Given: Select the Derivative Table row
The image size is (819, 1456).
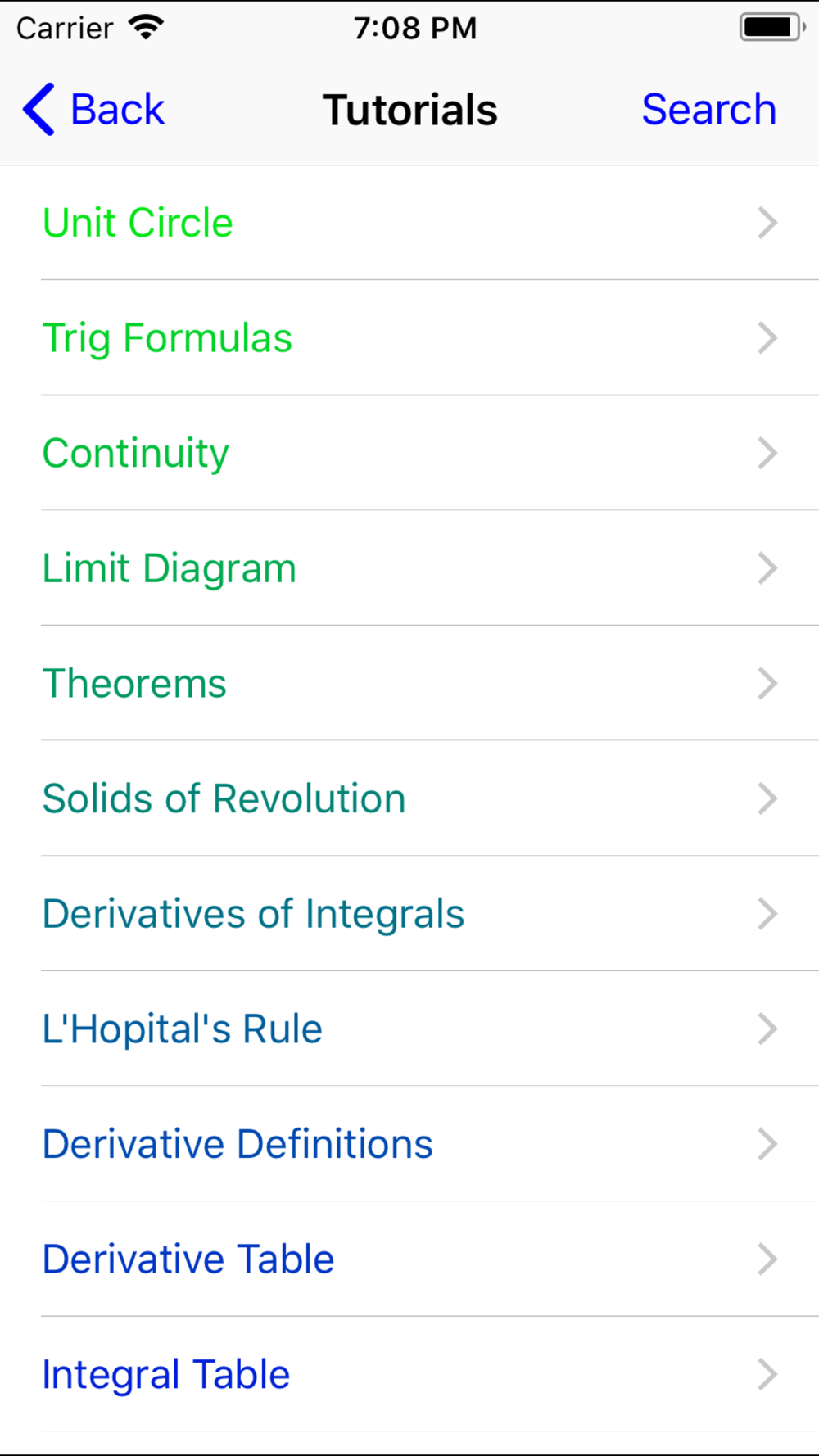Looking at the screenshot, I should pyautogui.click(x=409, y=1259).
